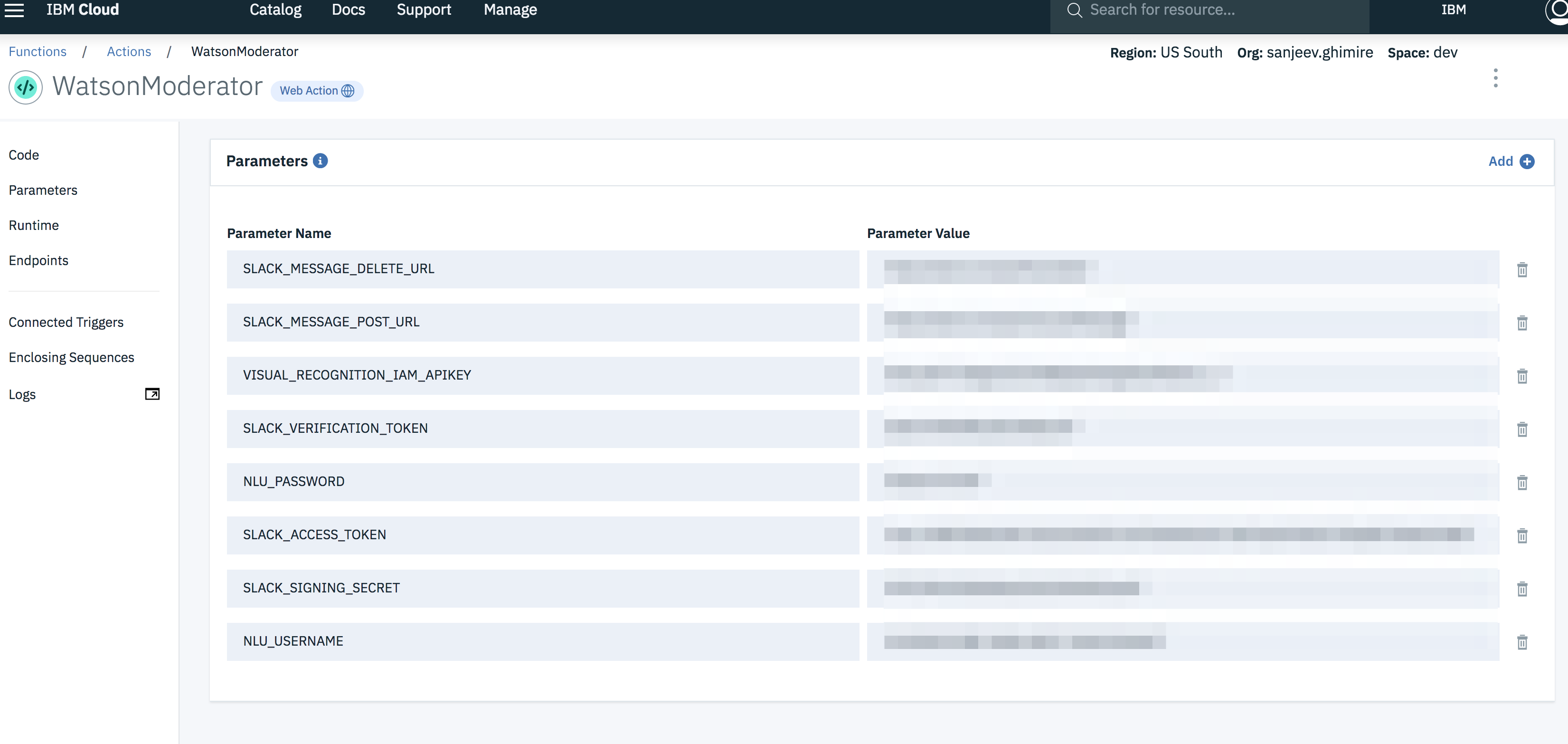
Task: Edit the NLU_PASSWORD name field
Action: click(x=543, y=482)
